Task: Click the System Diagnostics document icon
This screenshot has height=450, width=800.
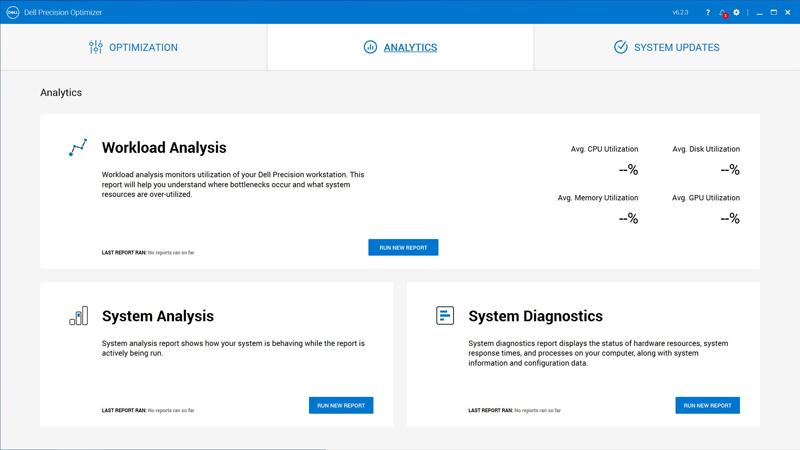Action: [445, 315]
